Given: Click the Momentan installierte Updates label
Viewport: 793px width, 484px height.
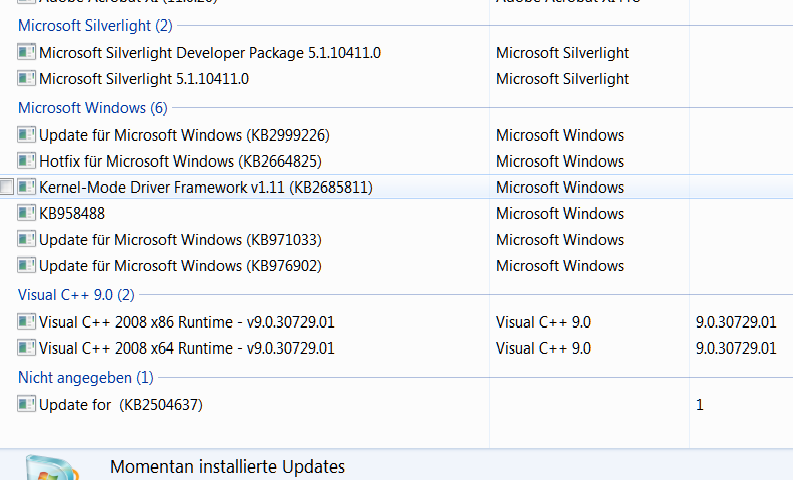Looking at the screenshot, I should [227, 467].
